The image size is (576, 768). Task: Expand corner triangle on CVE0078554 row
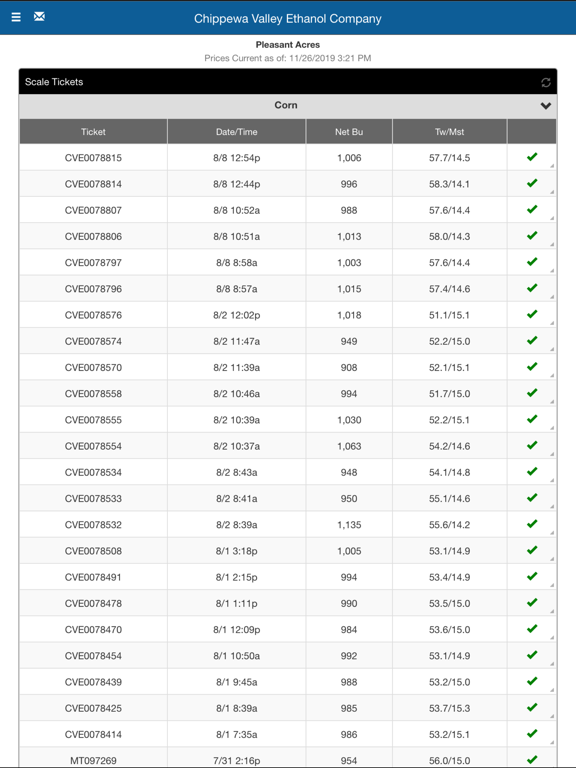point(552,454)
